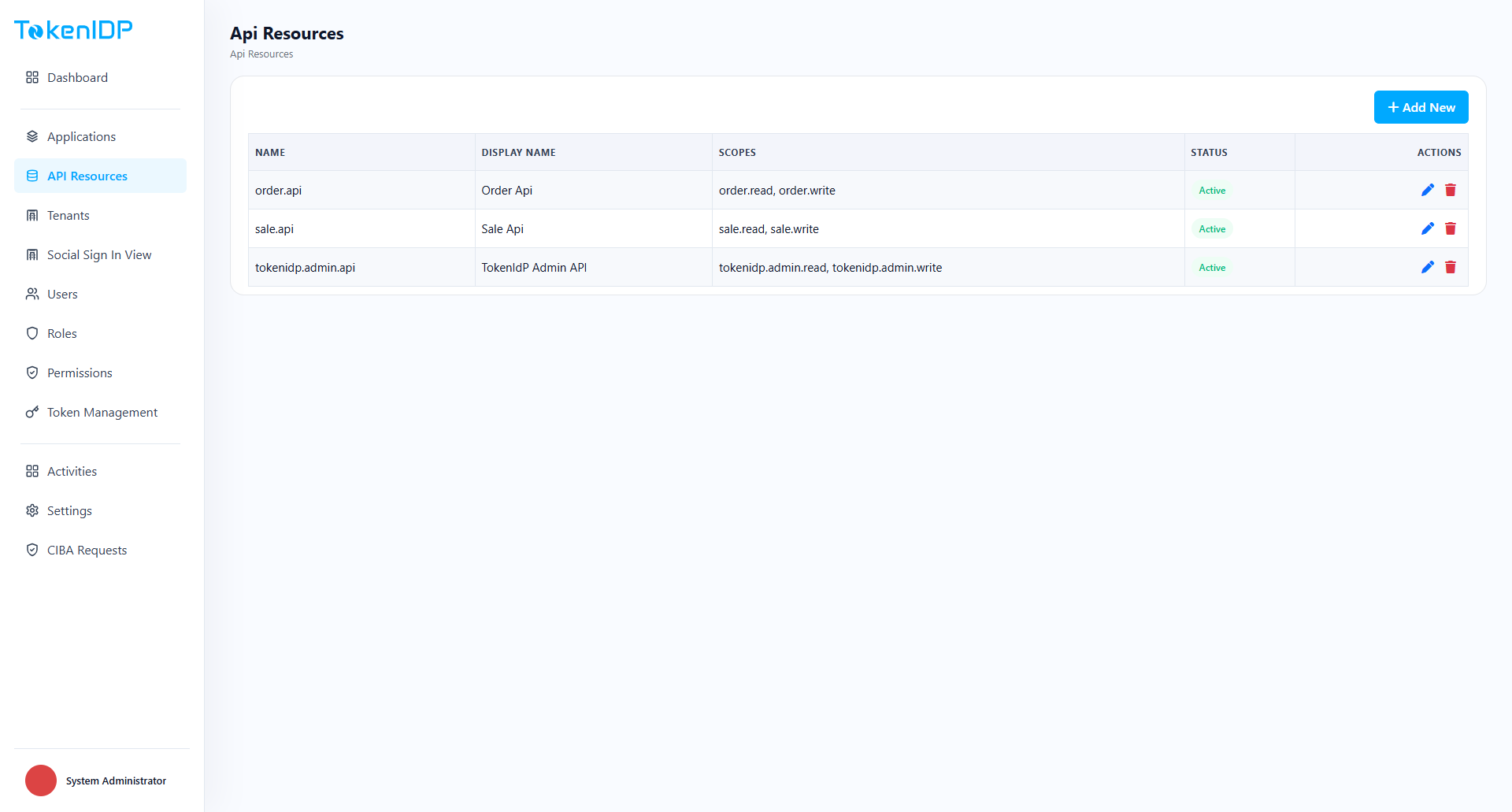Delete the tokenidp.admin.api resource
The width and height of the screenshot is (1512, 812).
(x=1451, y=267)
